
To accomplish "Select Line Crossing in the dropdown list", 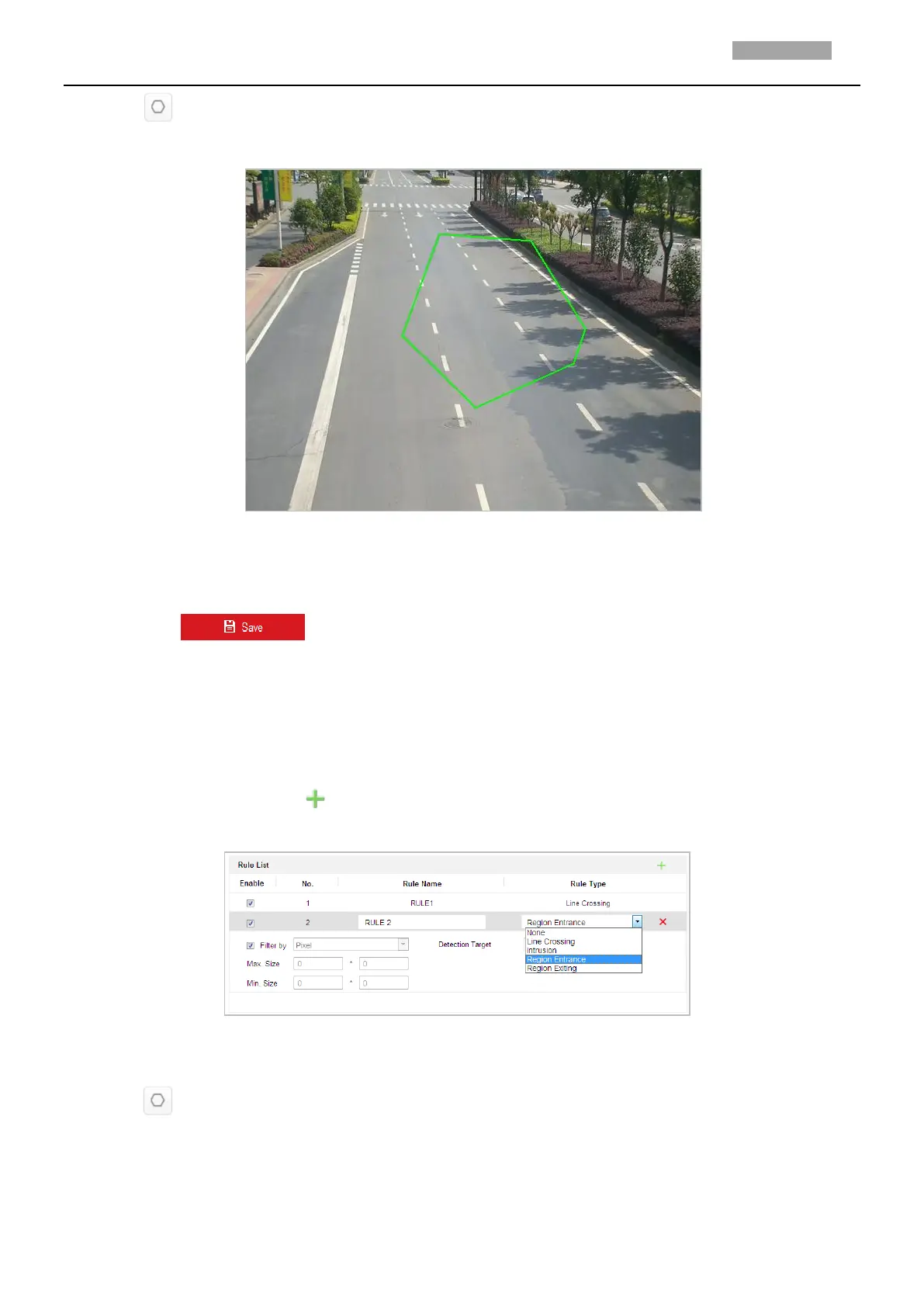I will (583, 941).
